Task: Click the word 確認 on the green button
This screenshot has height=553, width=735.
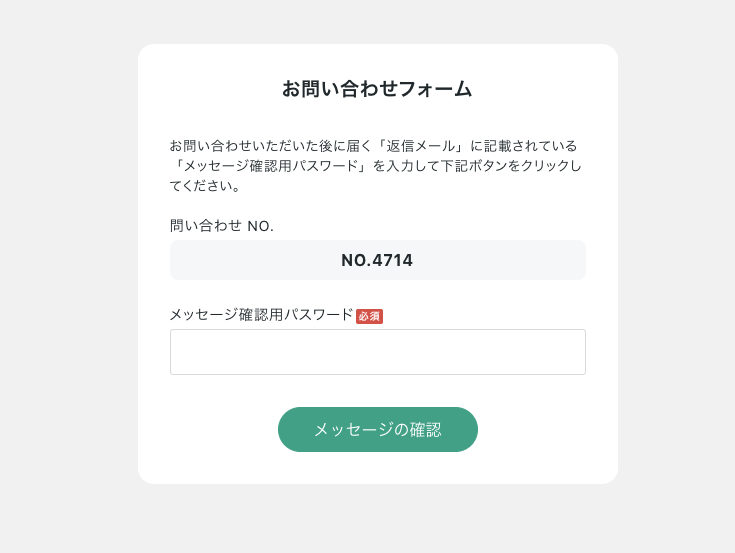Action: tap(426, 430)
